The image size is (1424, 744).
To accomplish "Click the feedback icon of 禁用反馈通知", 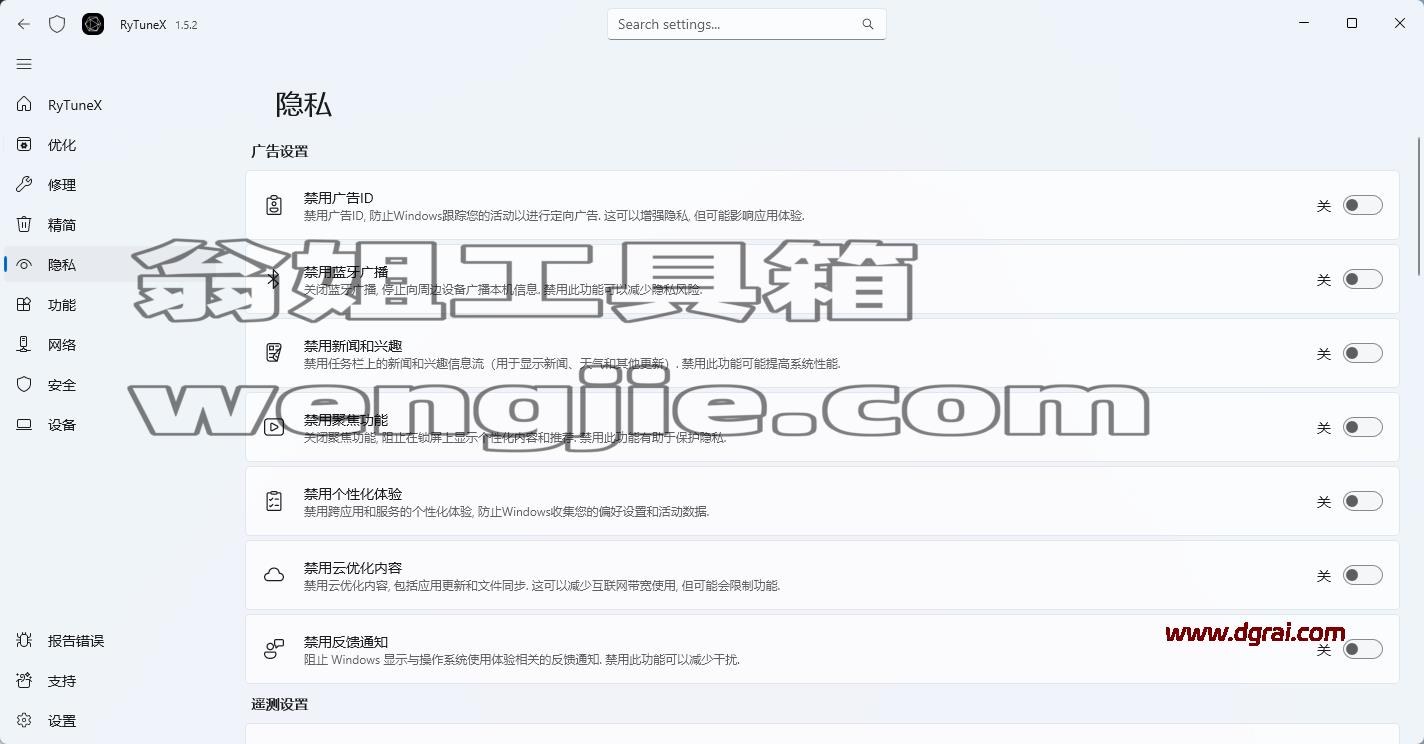I will [x=274, y=649].
